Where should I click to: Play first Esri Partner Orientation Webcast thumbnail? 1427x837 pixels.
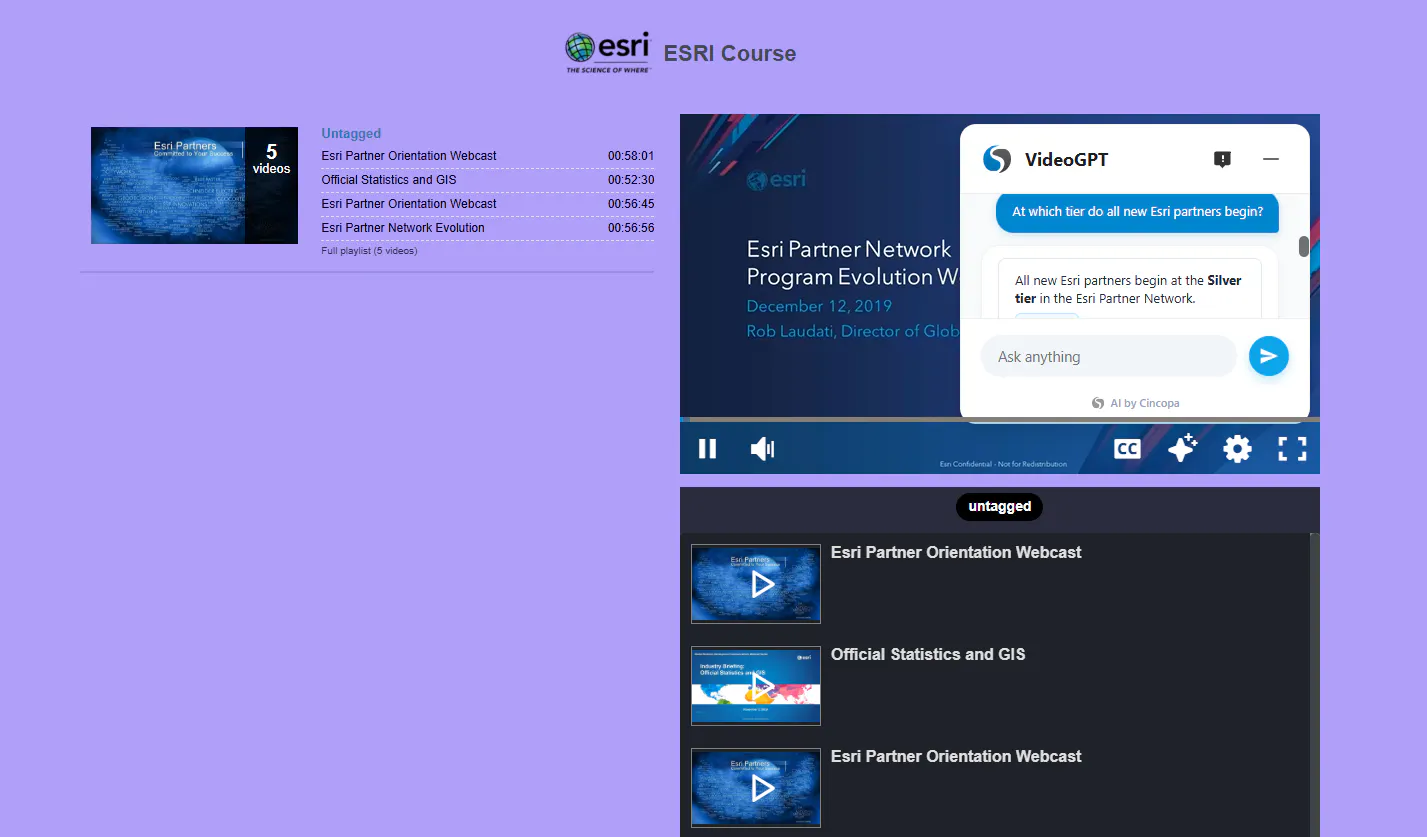click(756, 584)
